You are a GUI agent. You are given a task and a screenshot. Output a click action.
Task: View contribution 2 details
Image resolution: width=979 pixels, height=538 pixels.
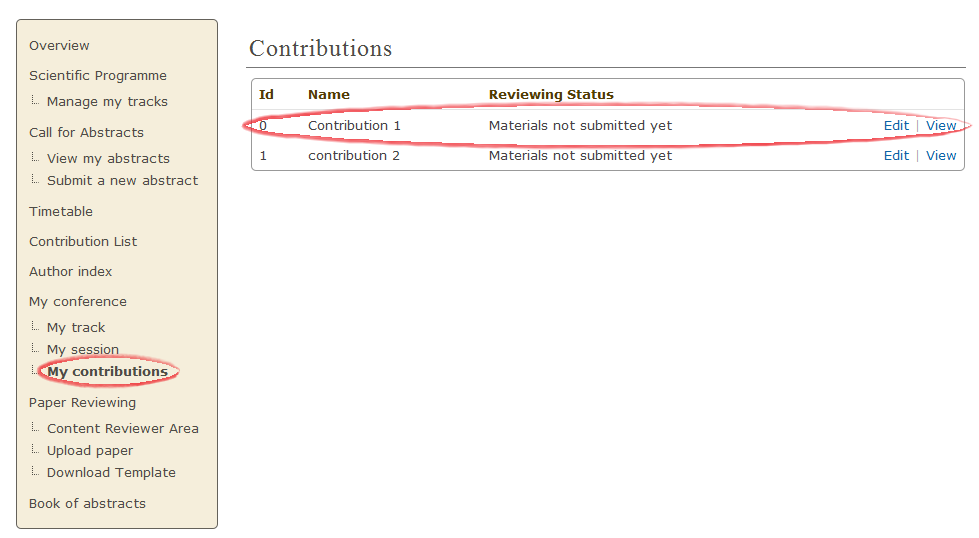pyautogui.click(x=941, y=155)
